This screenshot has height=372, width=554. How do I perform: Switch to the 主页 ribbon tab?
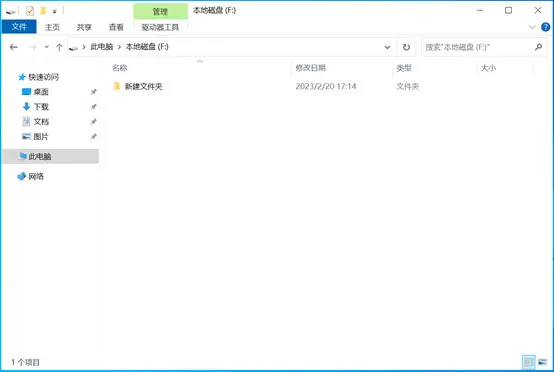[x=52, y=27]
